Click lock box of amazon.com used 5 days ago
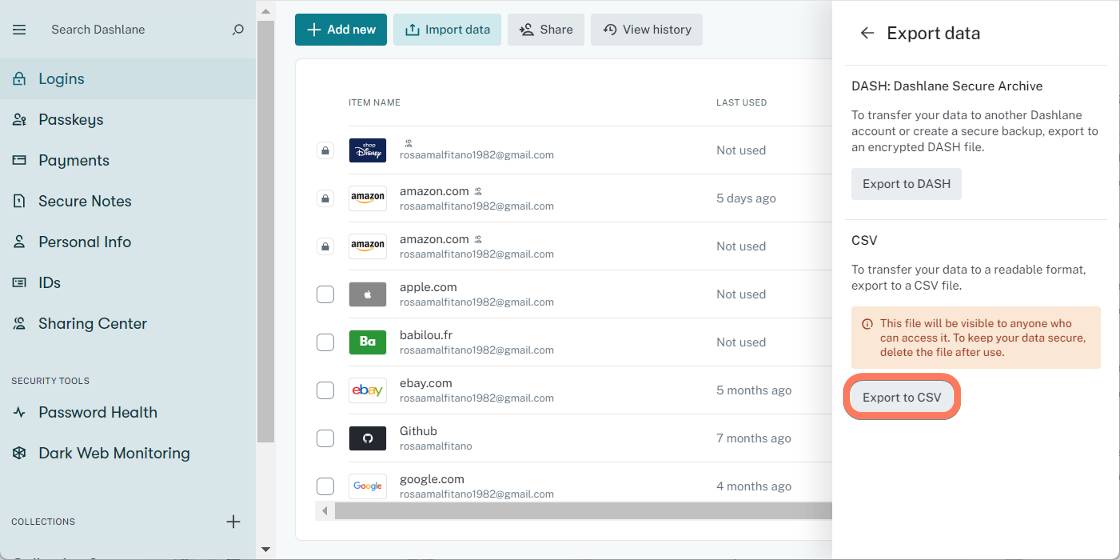1120x560 pixels. click(x=325, y=198)
